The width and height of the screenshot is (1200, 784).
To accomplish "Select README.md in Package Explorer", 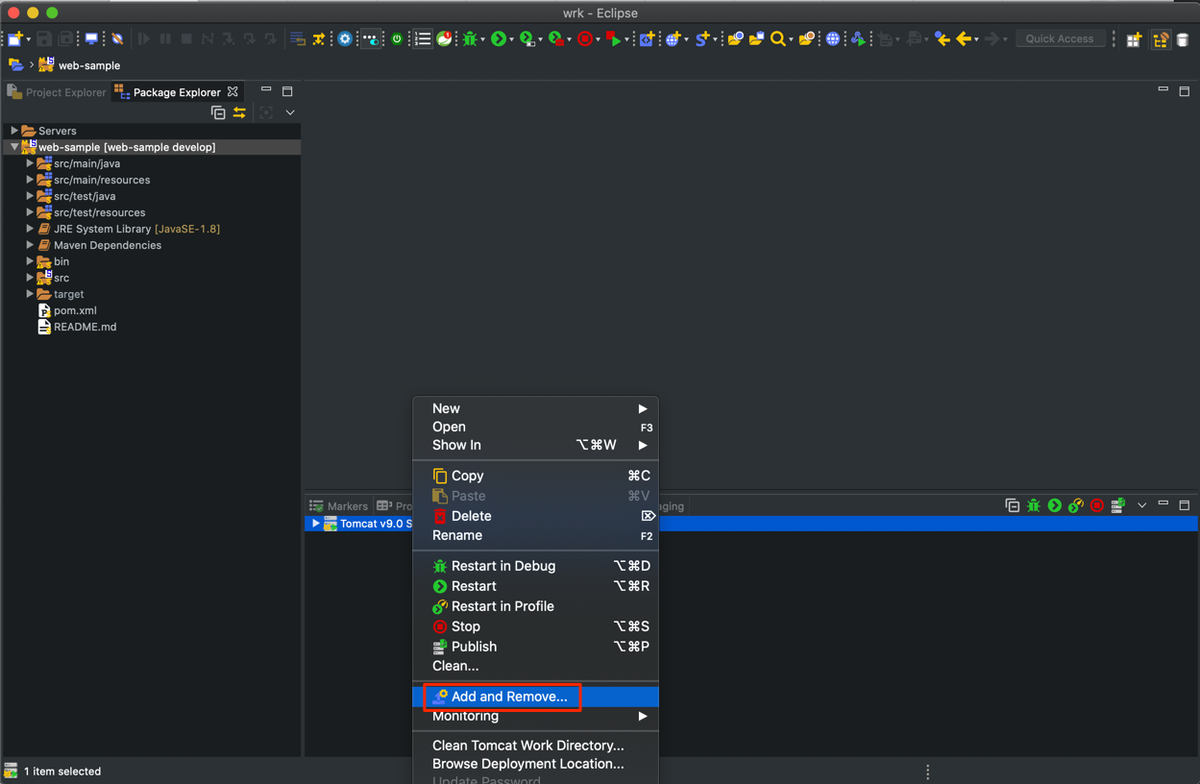I will pos(85,327).
